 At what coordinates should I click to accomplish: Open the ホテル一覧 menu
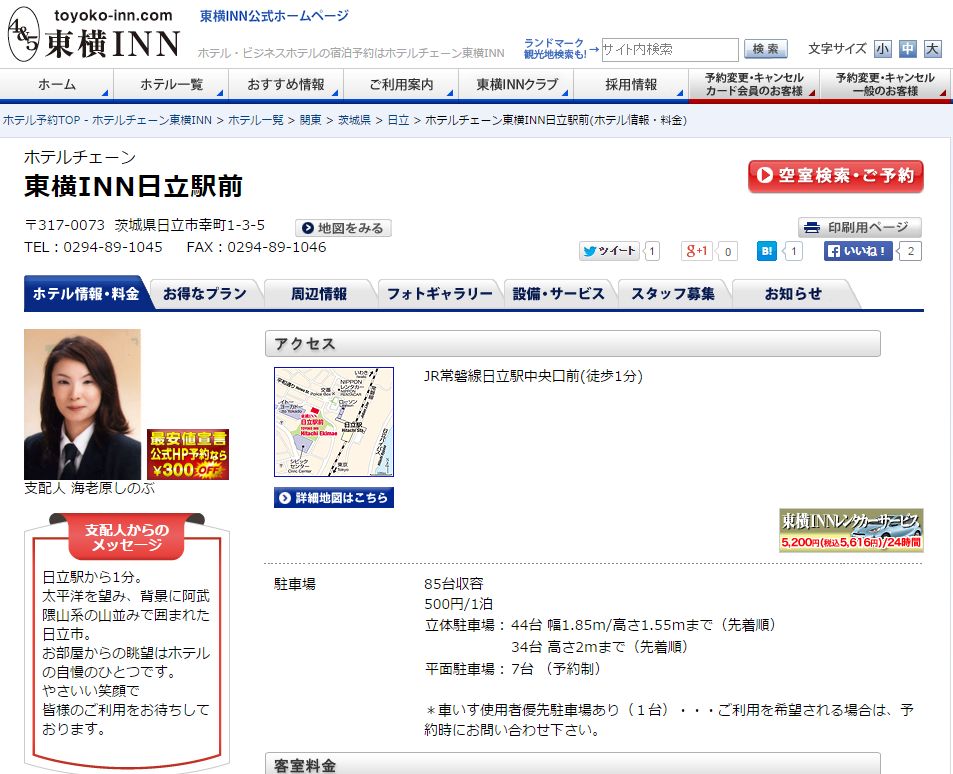pos(171,85)
